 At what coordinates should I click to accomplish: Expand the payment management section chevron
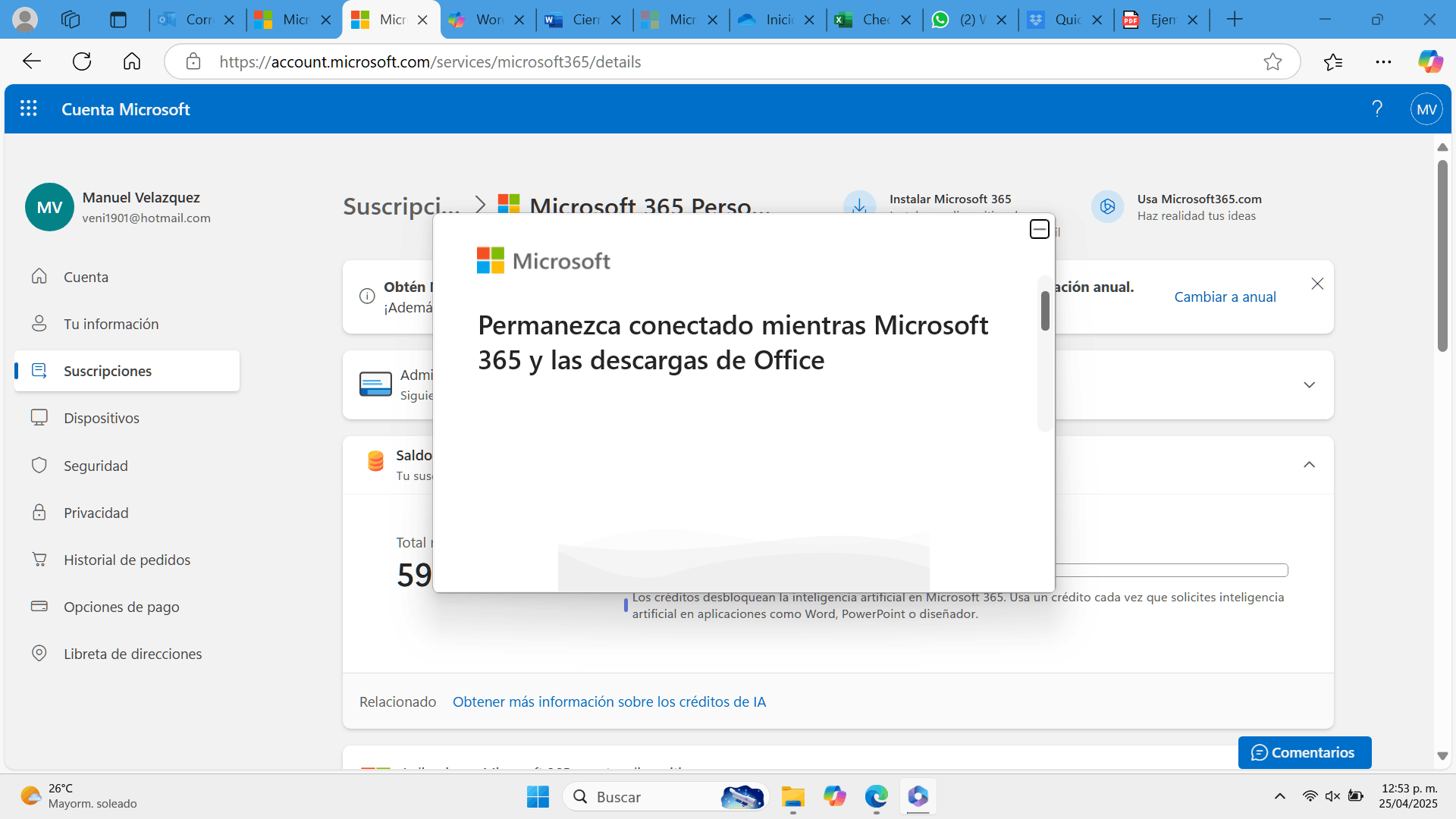[x=1309, y=385]
